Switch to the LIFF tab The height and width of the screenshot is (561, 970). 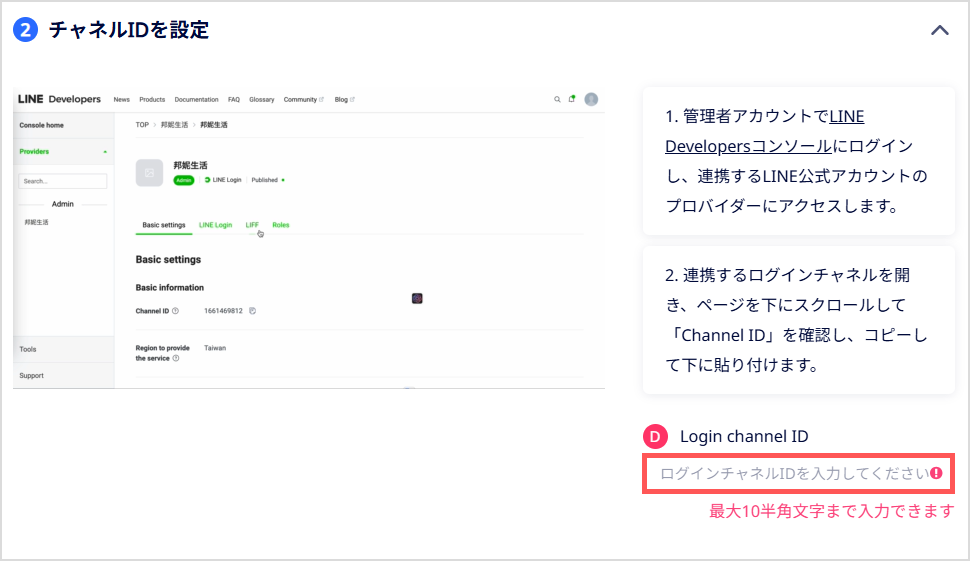point(252,225)
